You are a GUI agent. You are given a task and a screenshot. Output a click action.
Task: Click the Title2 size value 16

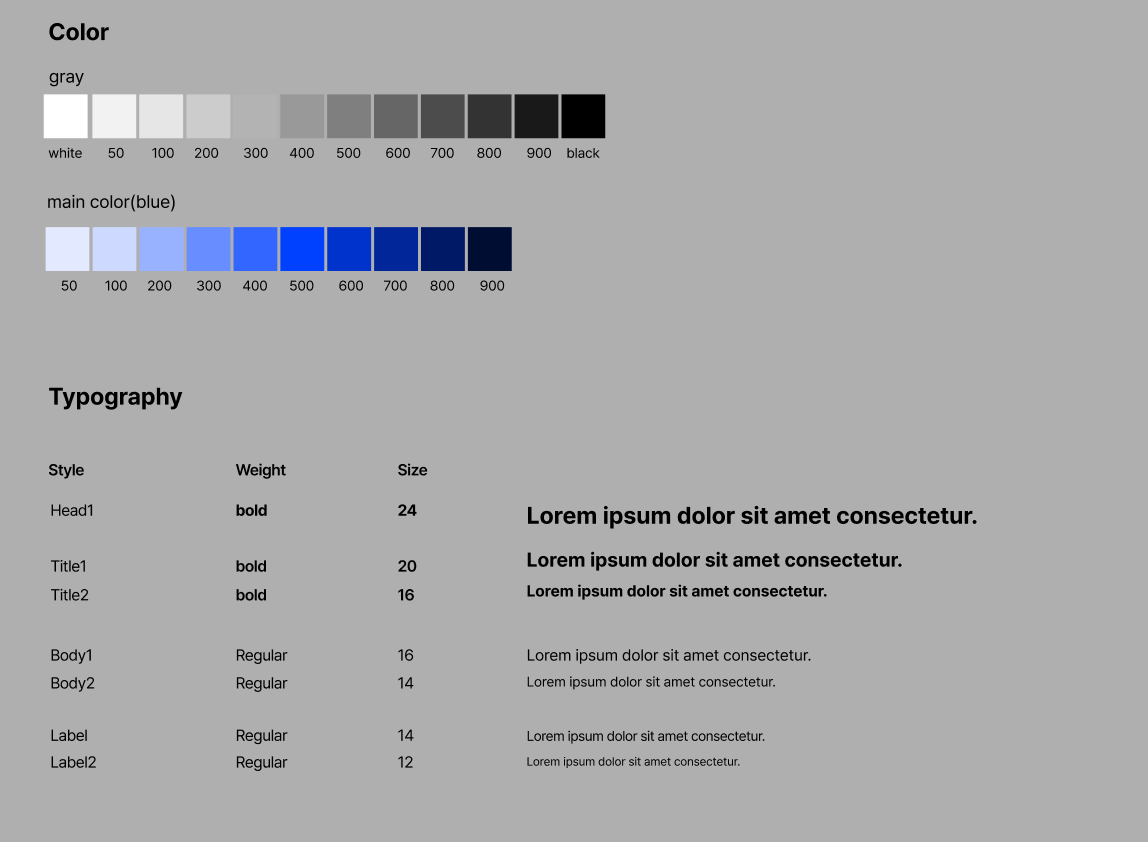pos(406,595)
